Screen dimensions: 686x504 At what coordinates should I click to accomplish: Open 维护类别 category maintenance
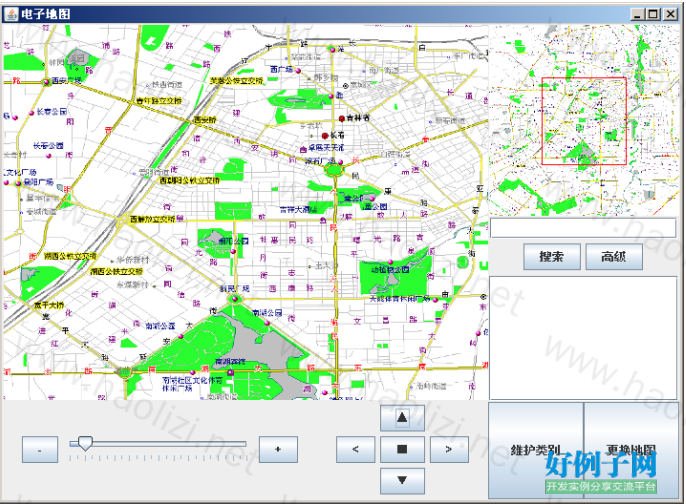535,450
